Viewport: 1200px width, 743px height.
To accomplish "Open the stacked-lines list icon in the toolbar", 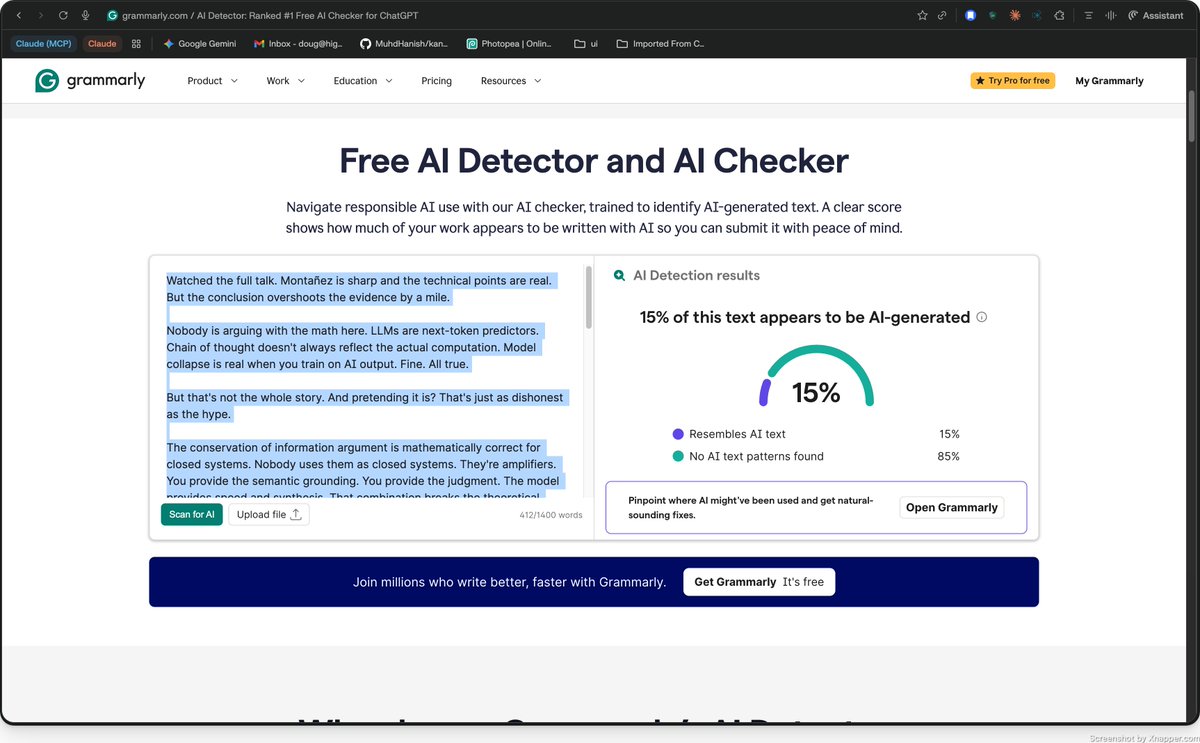I will click(1087, 15).
